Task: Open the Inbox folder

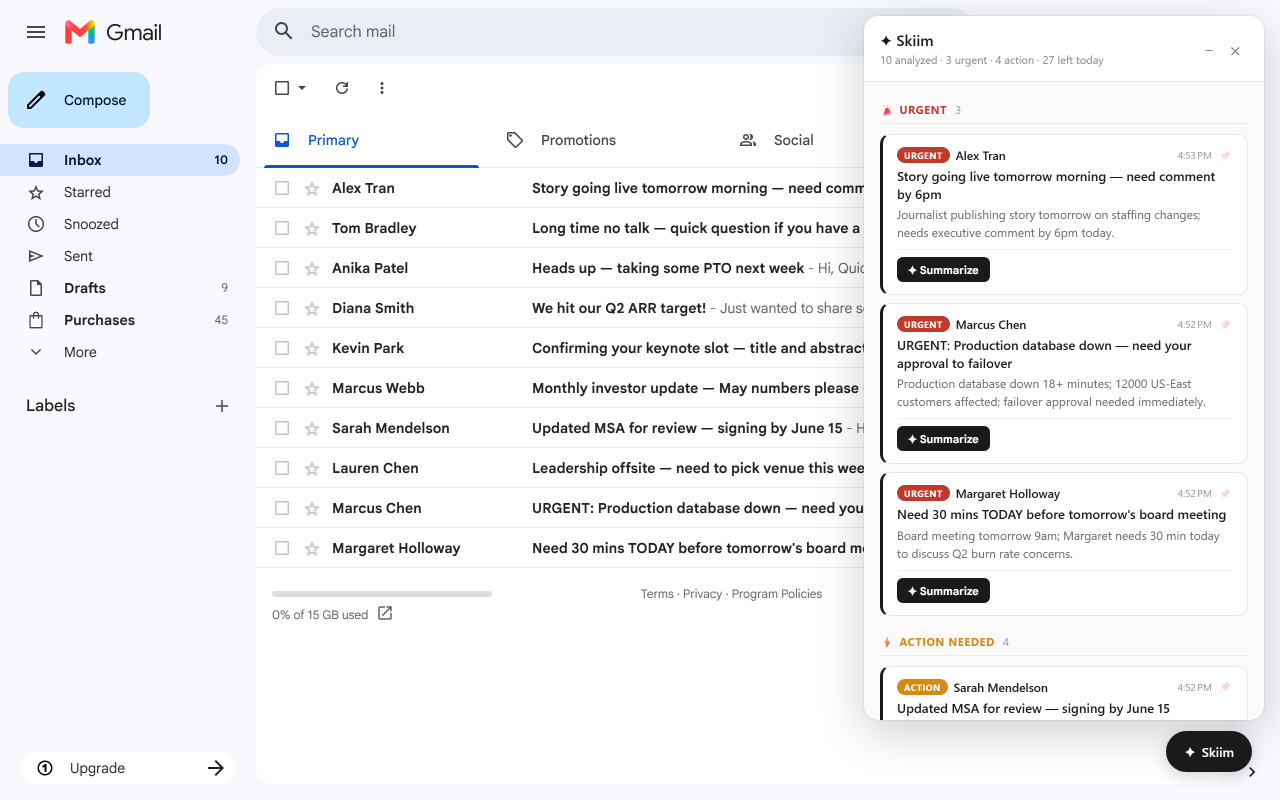Action: 120,160
